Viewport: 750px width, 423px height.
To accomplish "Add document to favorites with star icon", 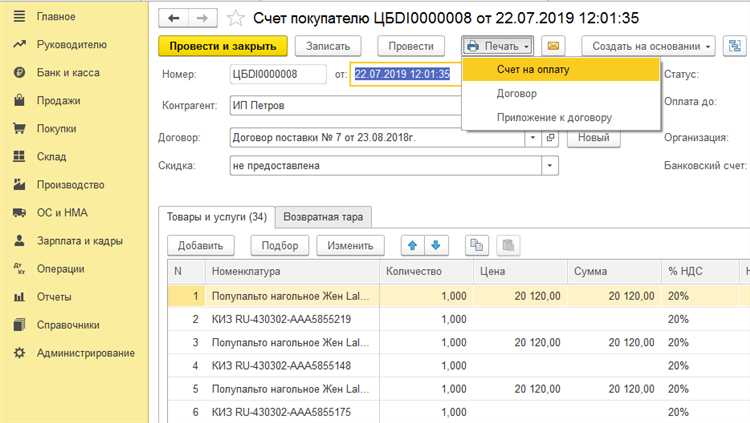I will point(235,18).
